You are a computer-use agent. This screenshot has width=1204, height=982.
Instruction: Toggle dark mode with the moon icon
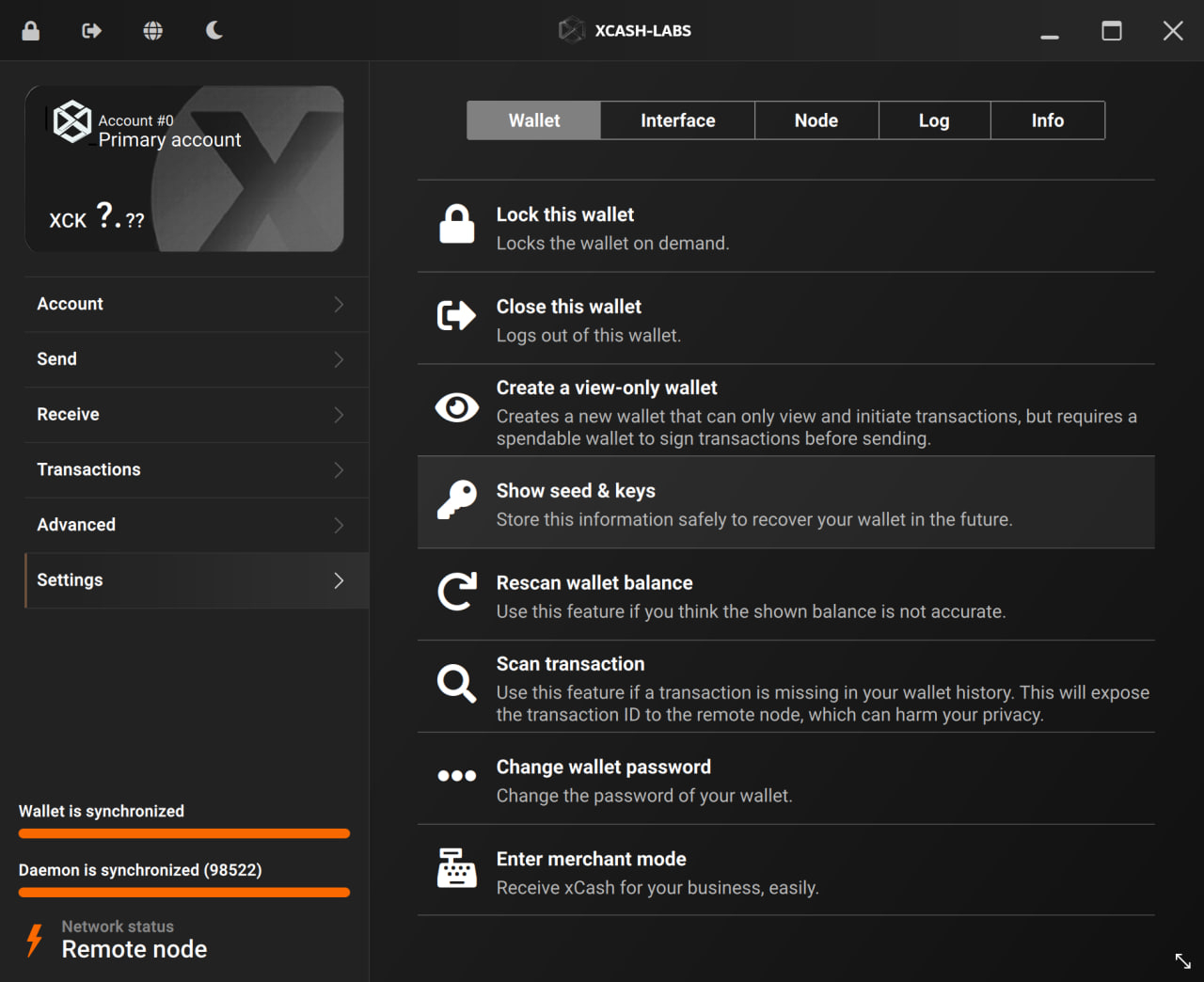pyautogui.click(x=214, y=31)
